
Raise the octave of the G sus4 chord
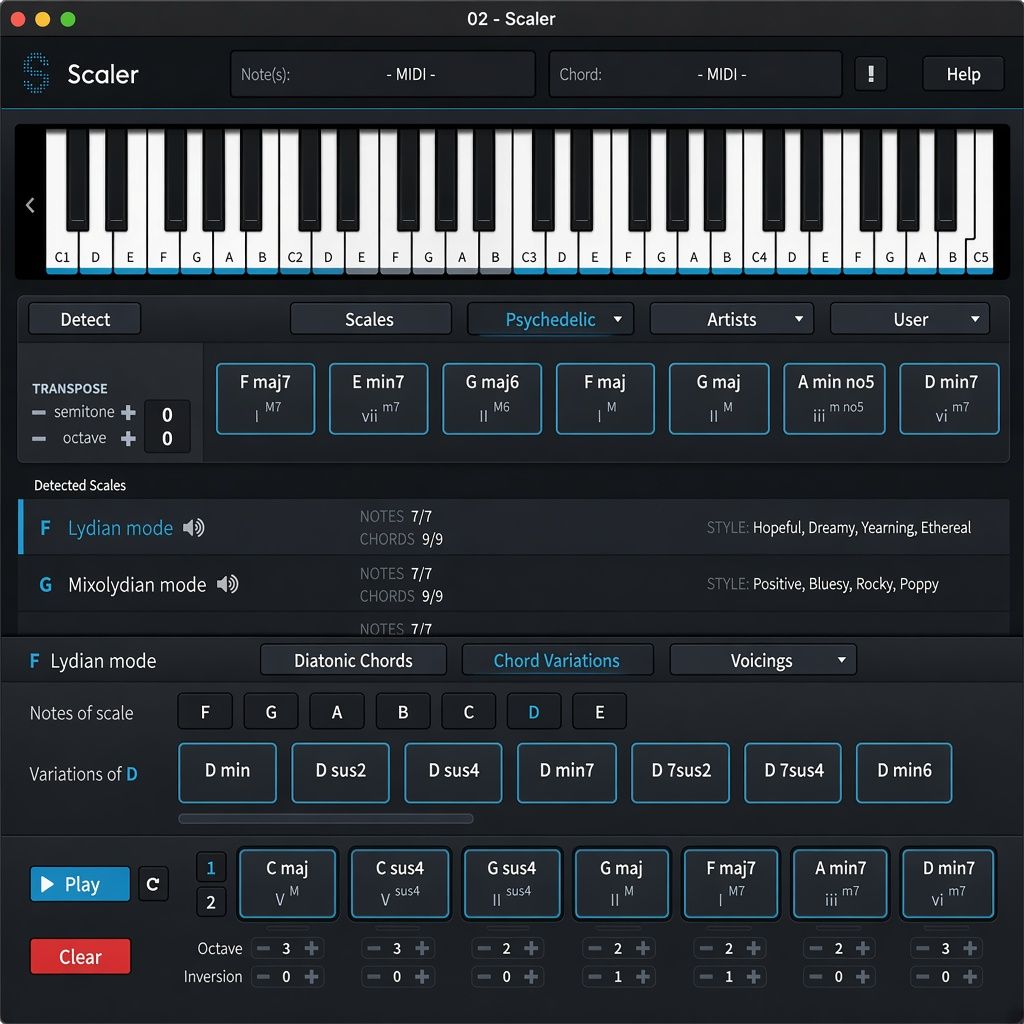[532, 948]
